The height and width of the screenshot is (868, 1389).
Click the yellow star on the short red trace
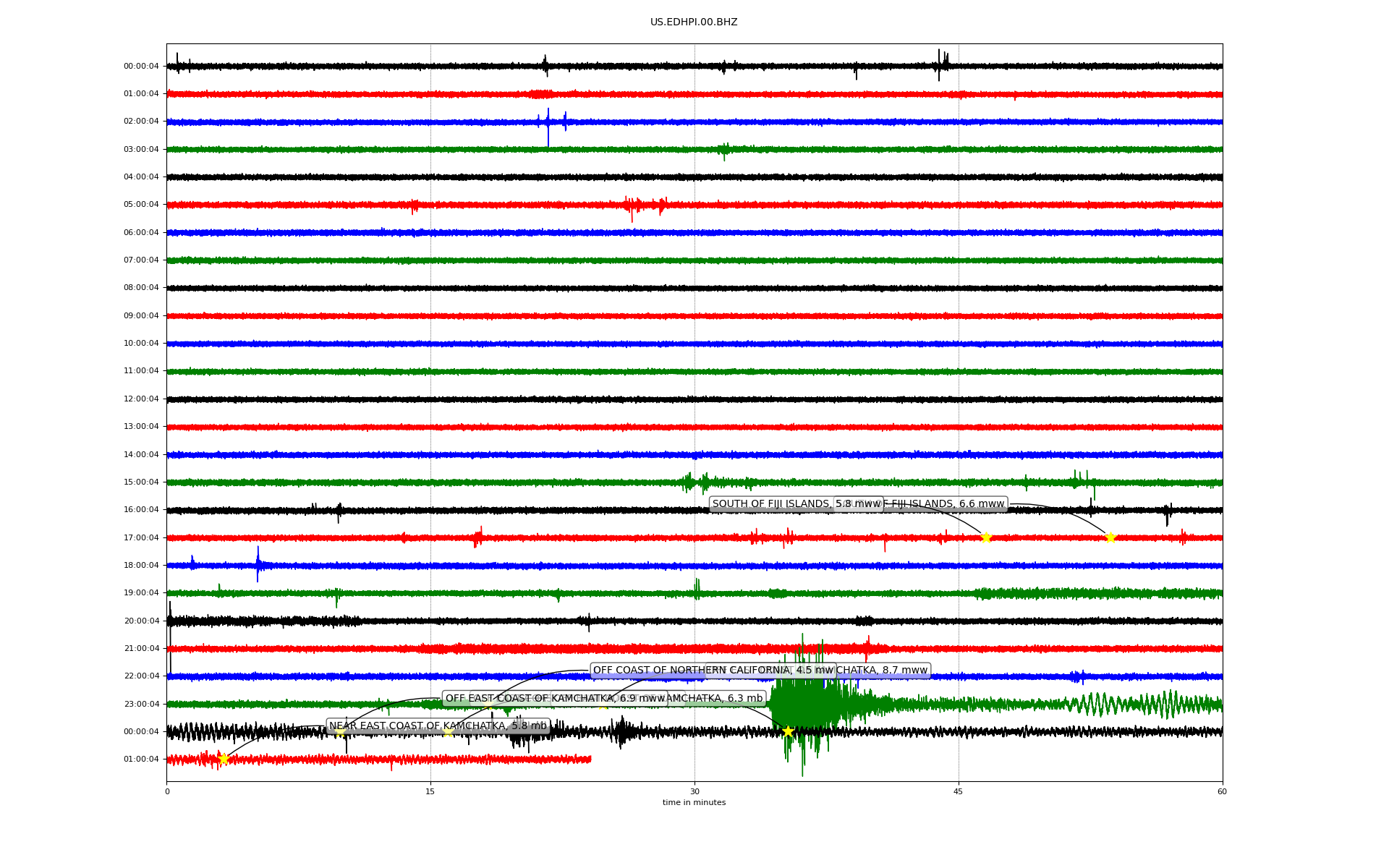[224, 759]
